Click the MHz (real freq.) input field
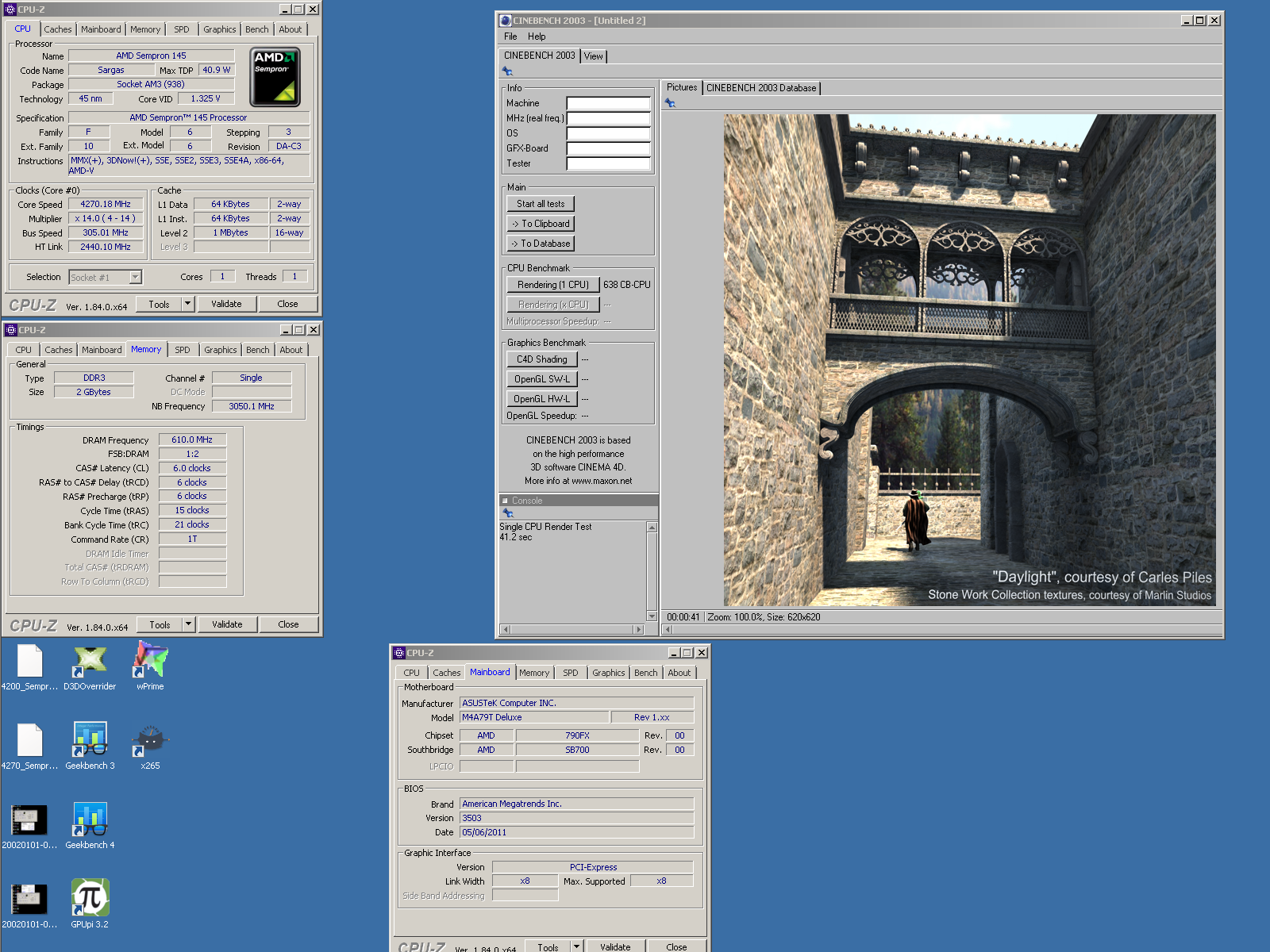The image size is (1270, 952). pos(608,118)
